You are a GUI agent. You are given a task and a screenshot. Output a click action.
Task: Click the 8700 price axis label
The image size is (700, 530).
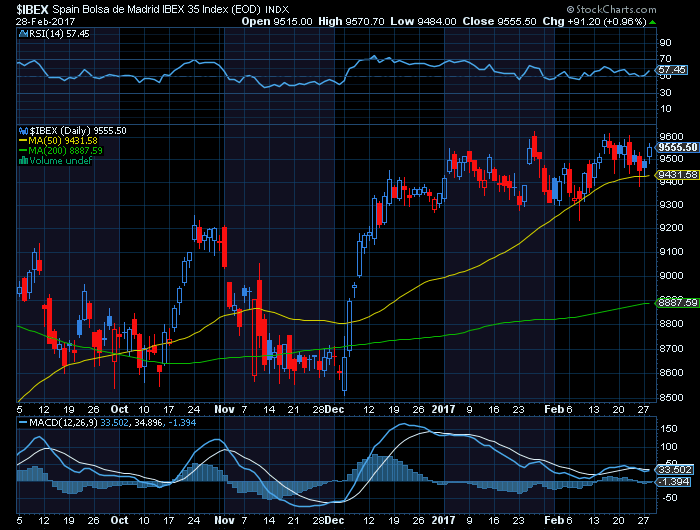click(671, 349)
